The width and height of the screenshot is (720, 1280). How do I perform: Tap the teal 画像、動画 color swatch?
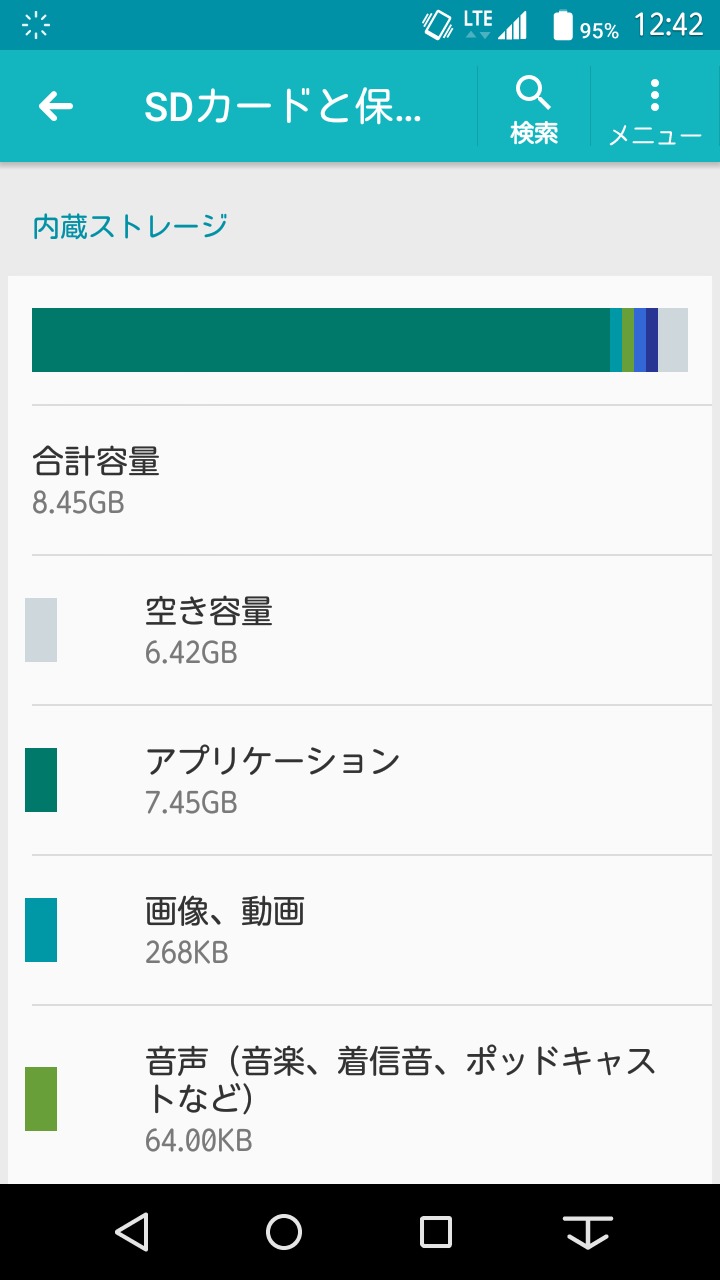pos(41,930)
